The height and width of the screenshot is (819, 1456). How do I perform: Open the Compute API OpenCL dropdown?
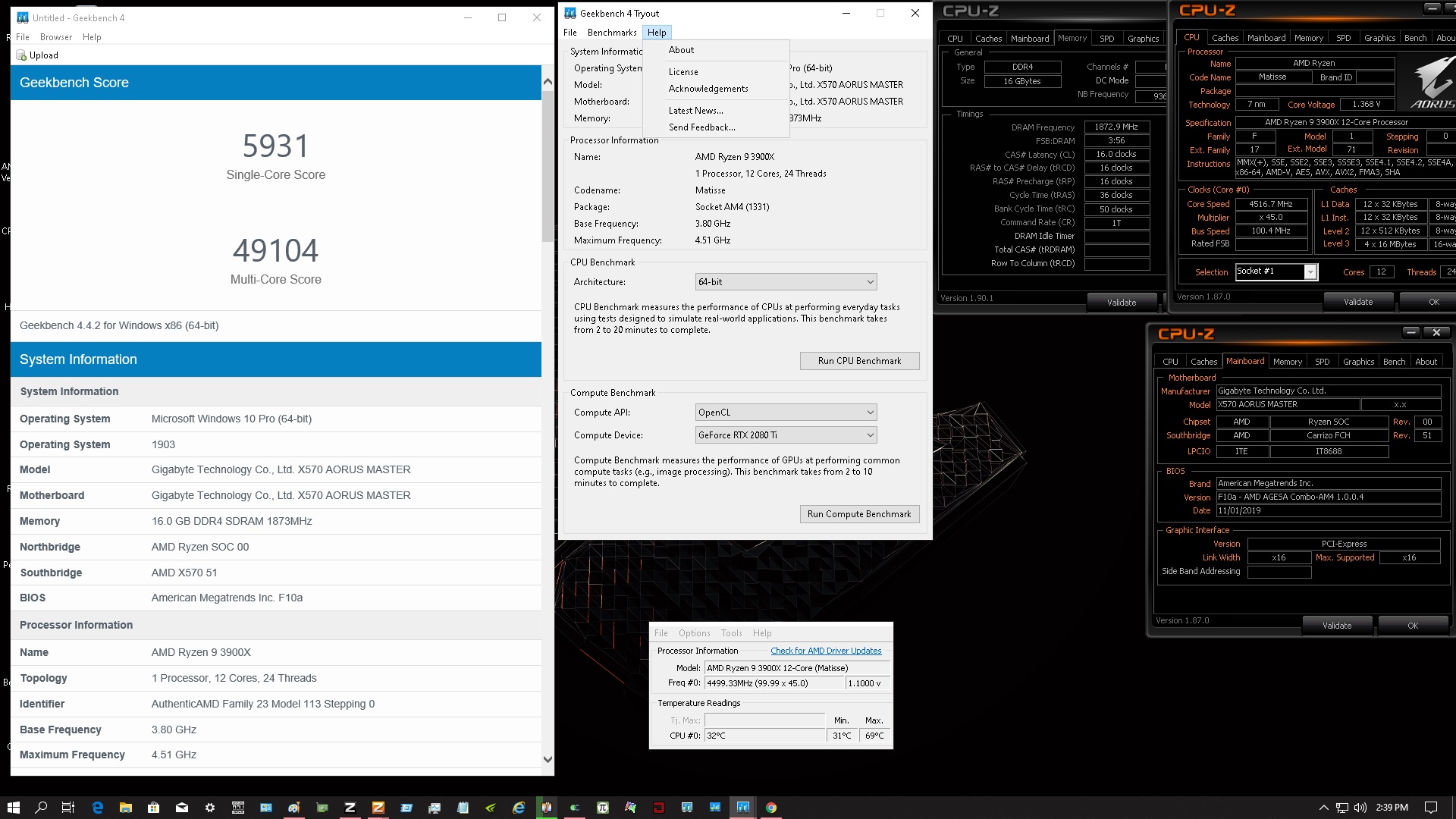(x=786, y=413)
